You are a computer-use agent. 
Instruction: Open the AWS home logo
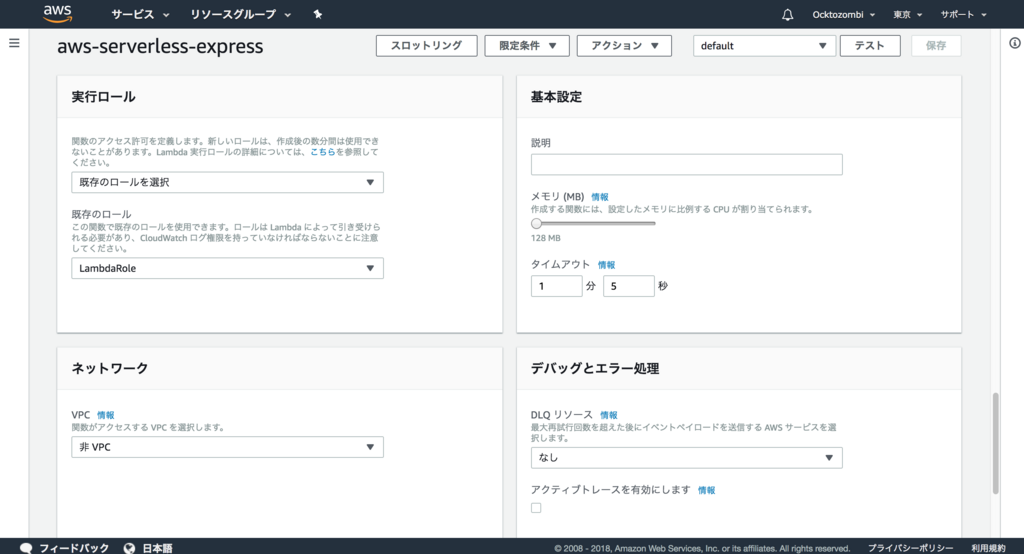[x=57, y=14]
